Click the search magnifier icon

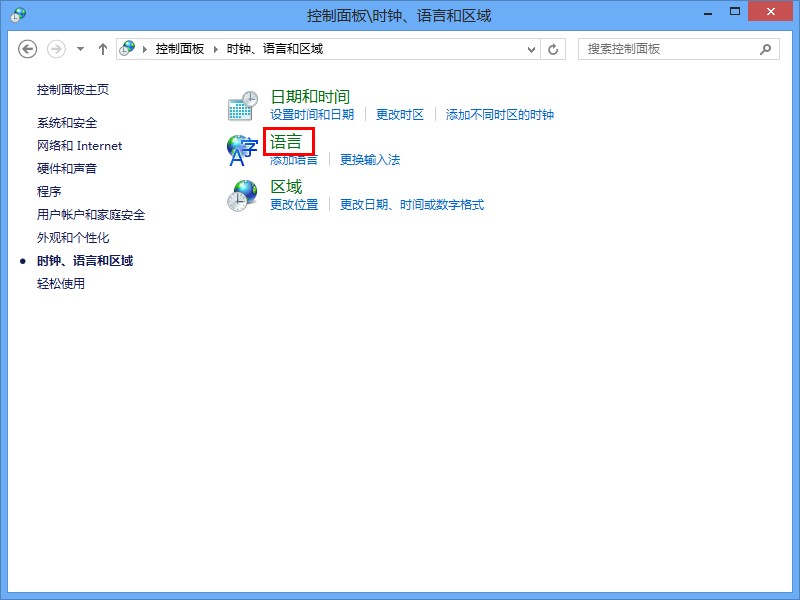coord(766,49)
